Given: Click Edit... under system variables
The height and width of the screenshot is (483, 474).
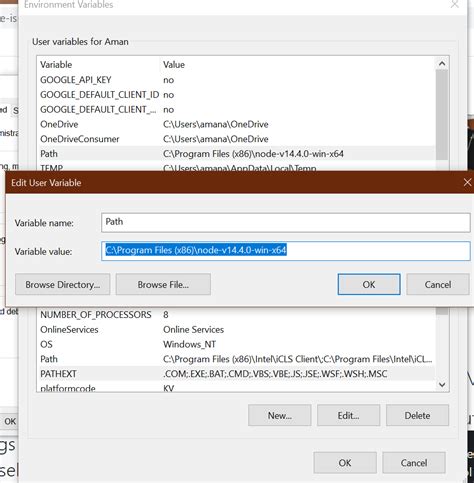Looking at the screenshot, I should pyautogui.click(x=348, y=415).
